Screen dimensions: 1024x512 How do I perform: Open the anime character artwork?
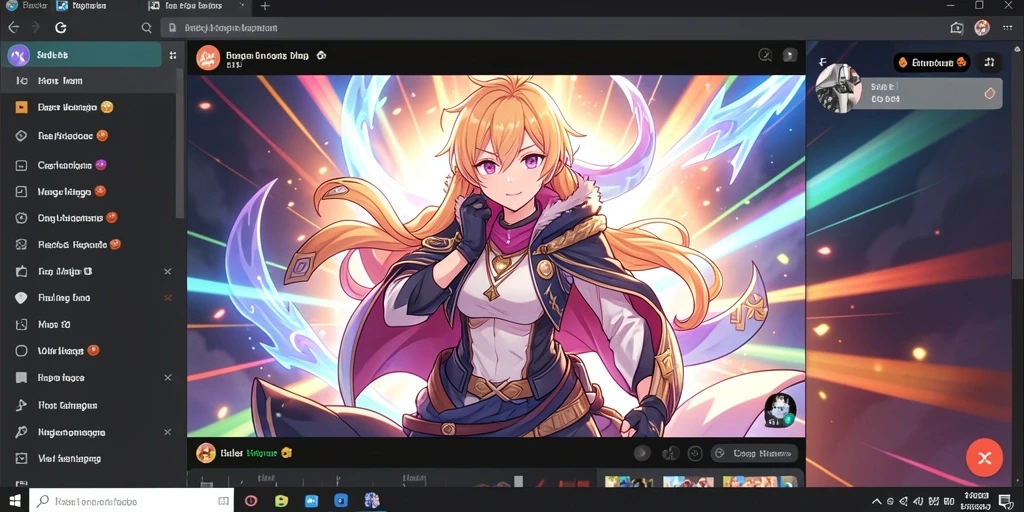(x=496, y=255)
